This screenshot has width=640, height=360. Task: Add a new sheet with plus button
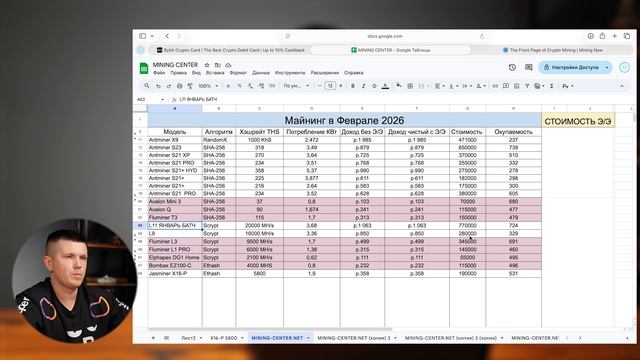tap(153, 338)
